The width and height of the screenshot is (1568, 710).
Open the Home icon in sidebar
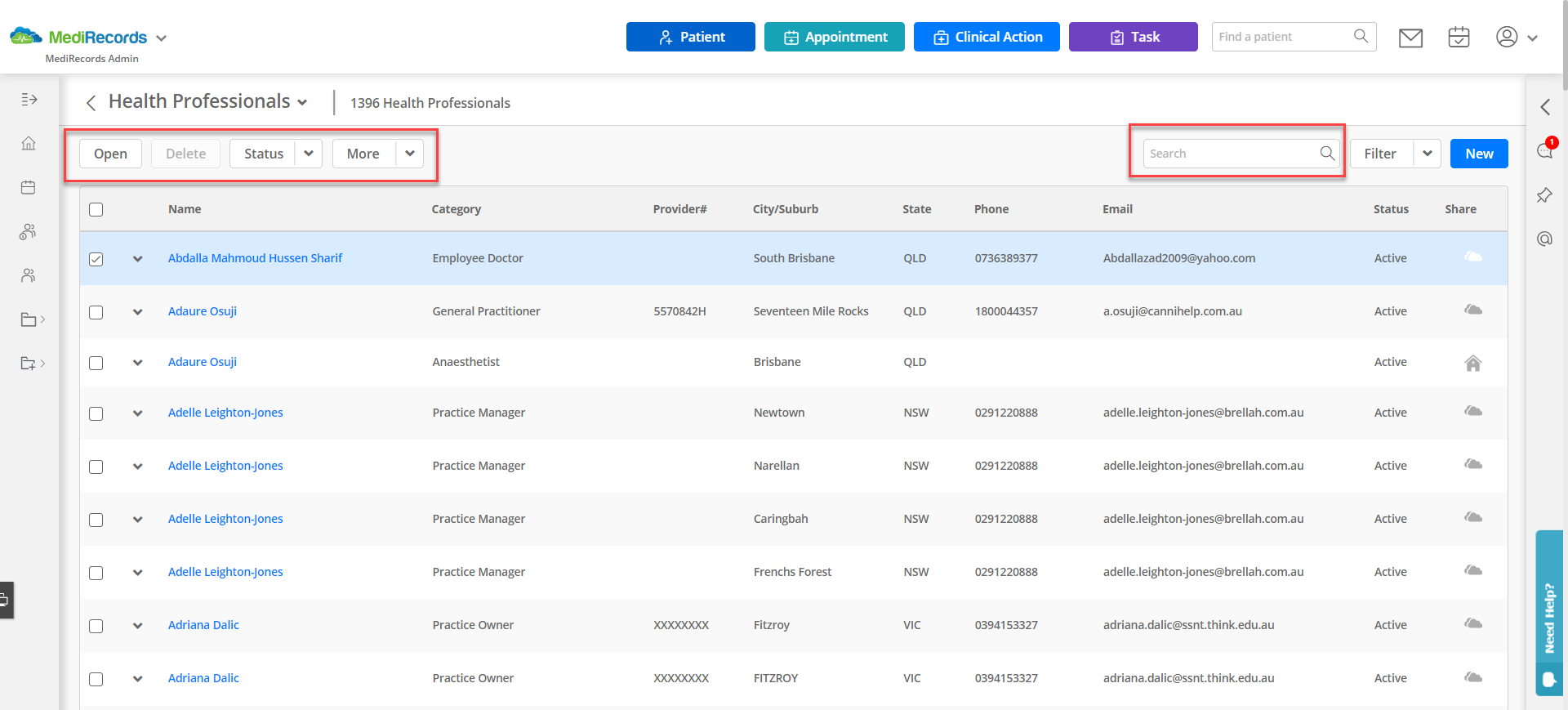point(29,144)
